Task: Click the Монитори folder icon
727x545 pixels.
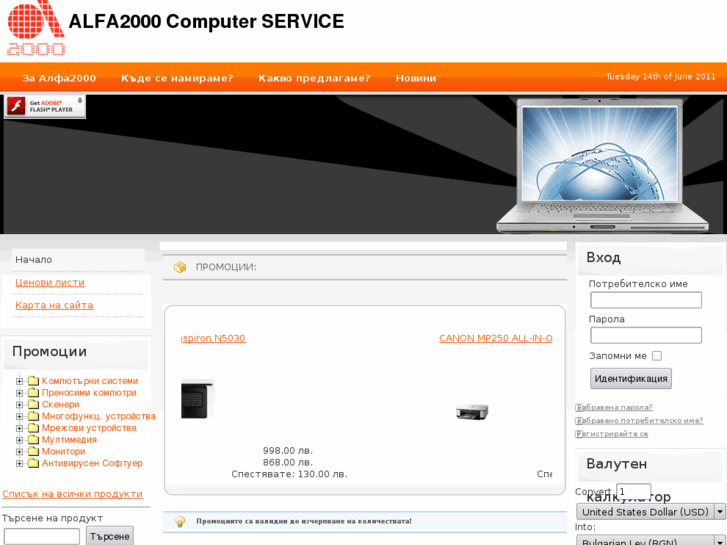Action: click(x=33, y=451)
